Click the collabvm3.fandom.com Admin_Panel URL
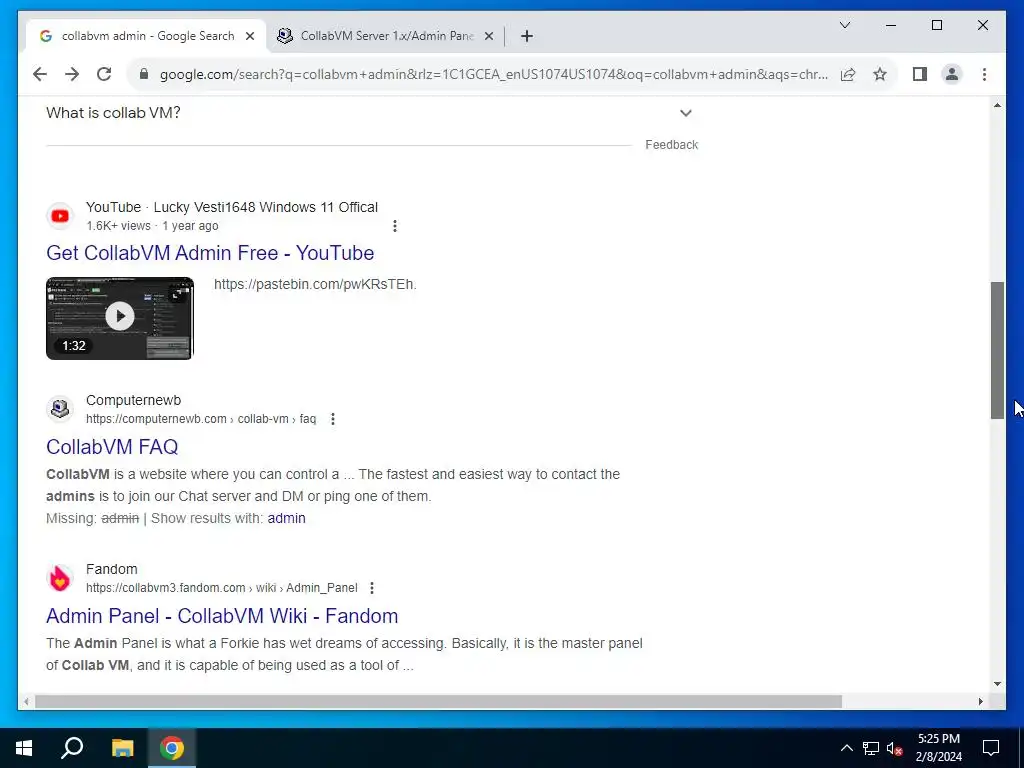The height and width of the screenshot is (768, 1024). click(221, 588)
